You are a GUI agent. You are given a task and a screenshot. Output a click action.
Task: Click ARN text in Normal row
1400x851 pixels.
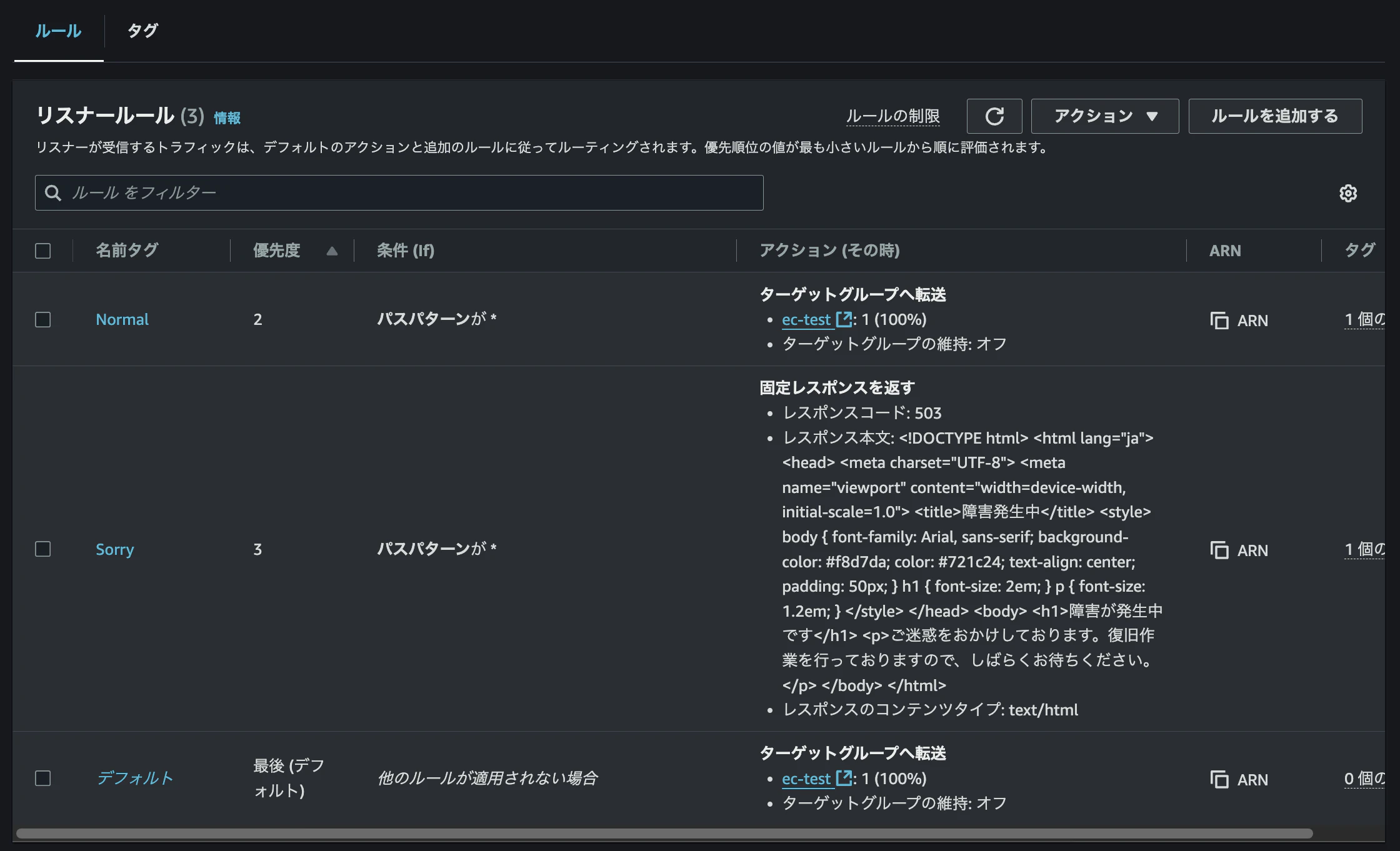pyautogui.click(x=1252, y=321)
